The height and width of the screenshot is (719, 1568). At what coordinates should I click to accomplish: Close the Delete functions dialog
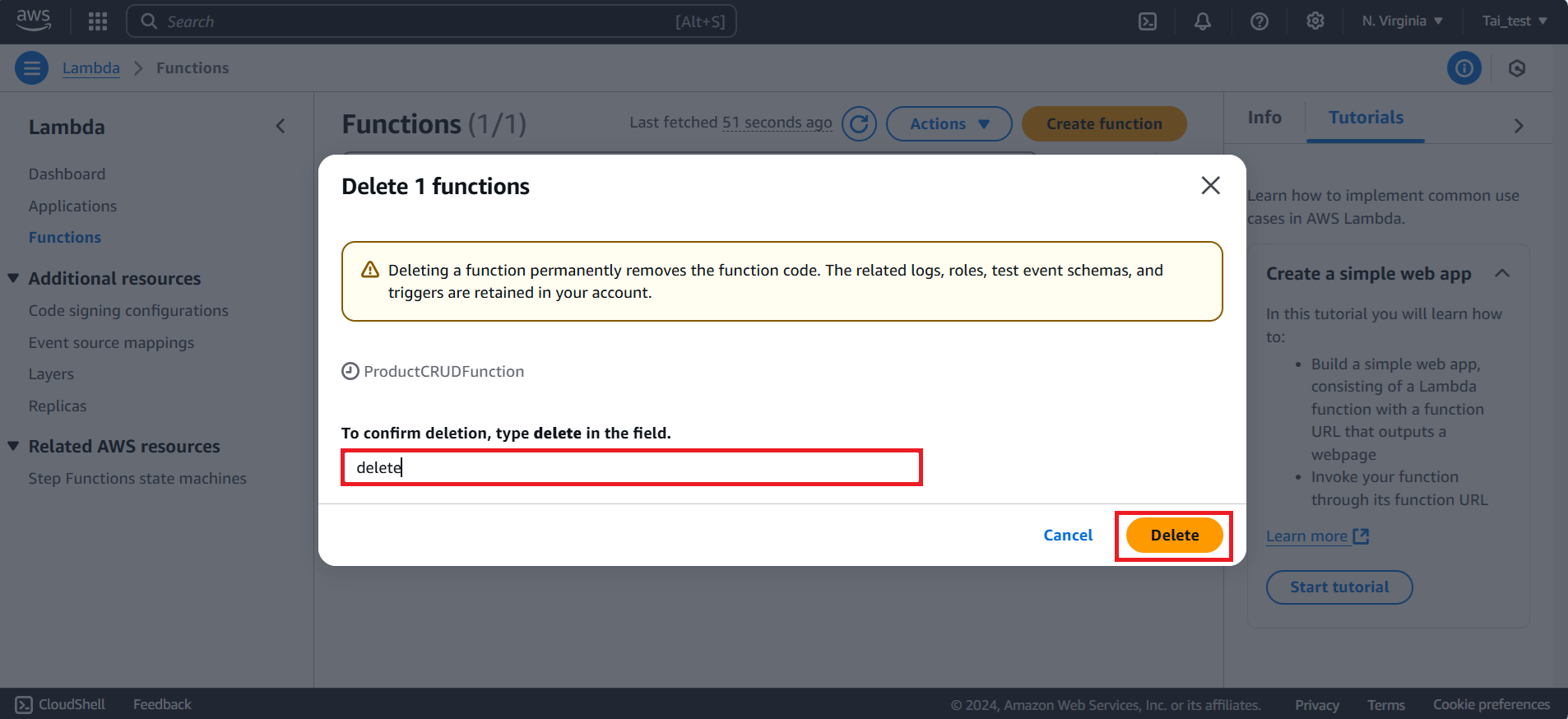pyautogui.click(x=1210, y=186)
